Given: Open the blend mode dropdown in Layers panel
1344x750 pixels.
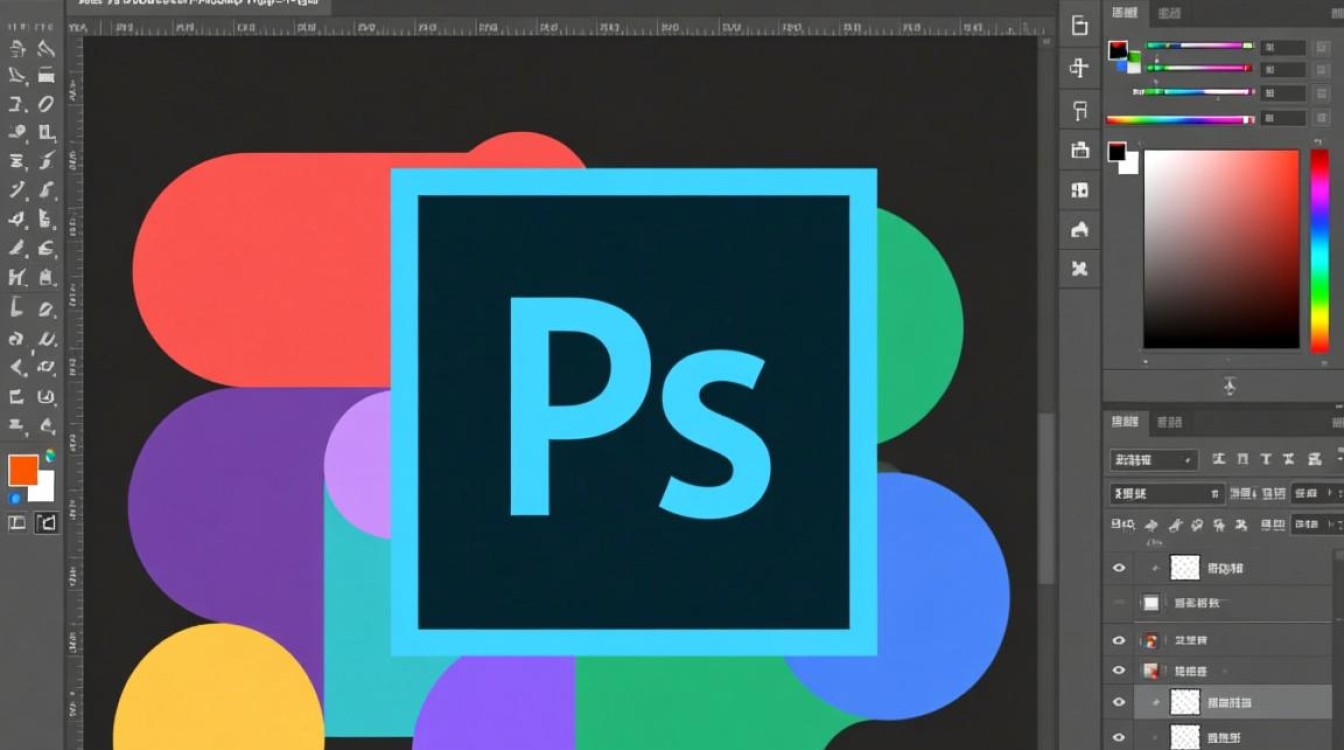Looking at the screenshot, I should point(1165,493).
